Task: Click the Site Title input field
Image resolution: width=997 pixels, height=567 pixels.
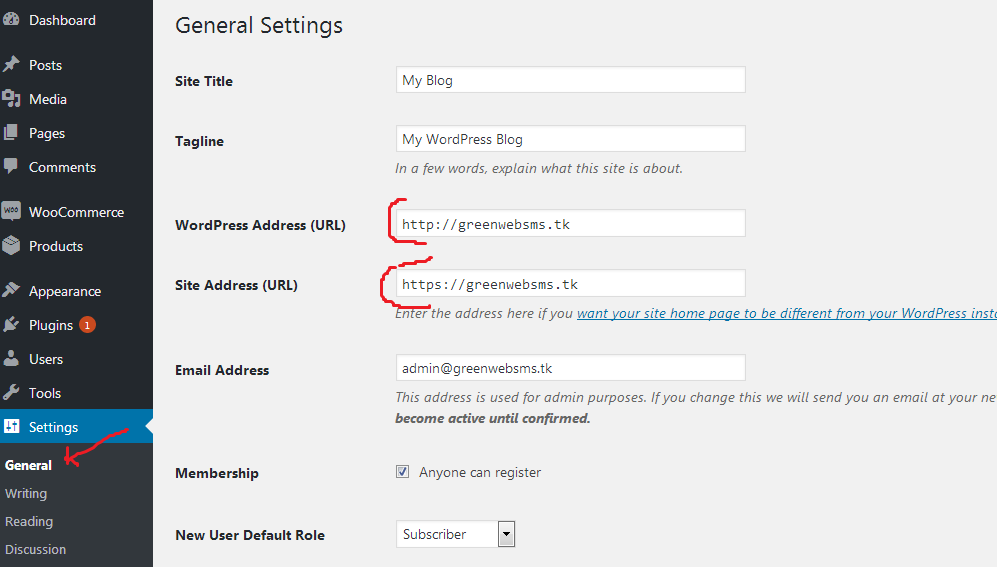Action: [x=570, y=80]
